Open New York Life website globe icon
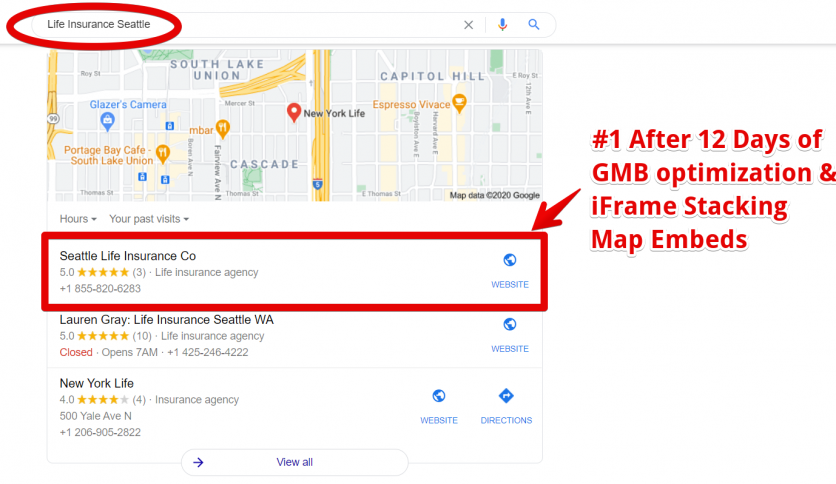This screenshot has width=836, height=484. click(438, 397)
